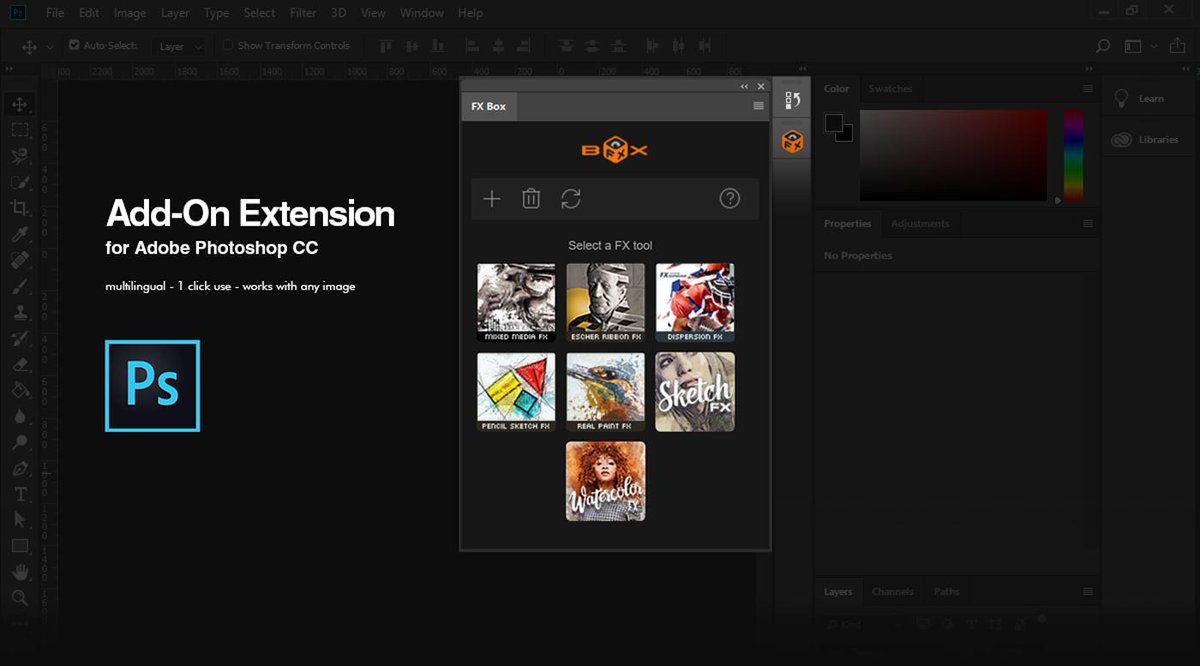
Task: Click the orange FX Box dock icon
Action: click(792, 141)
